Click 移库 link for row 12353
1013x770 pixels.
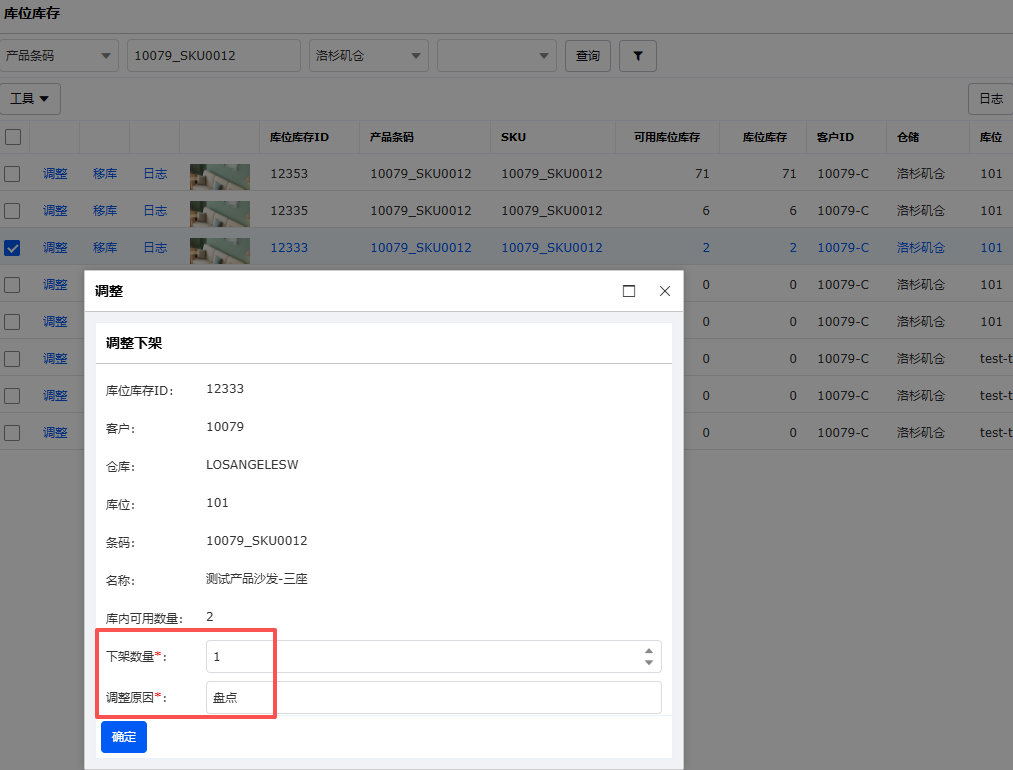[105, 174]
